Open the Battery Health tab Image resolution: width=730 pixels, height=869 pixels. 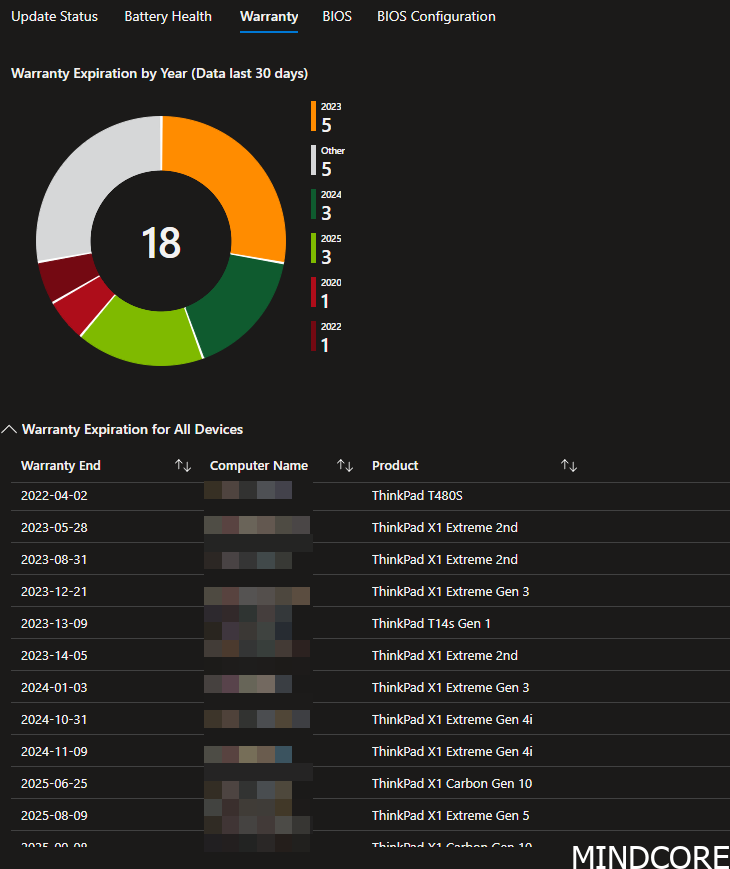(168, 17)
